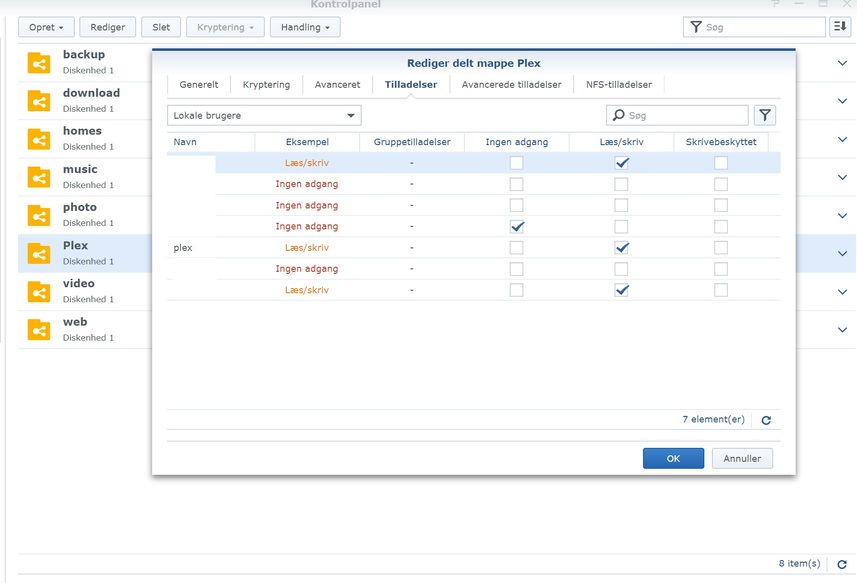Open the Lokale brugere dropdown
This screenshot has height=583, width=857.
tap(264, 115)
